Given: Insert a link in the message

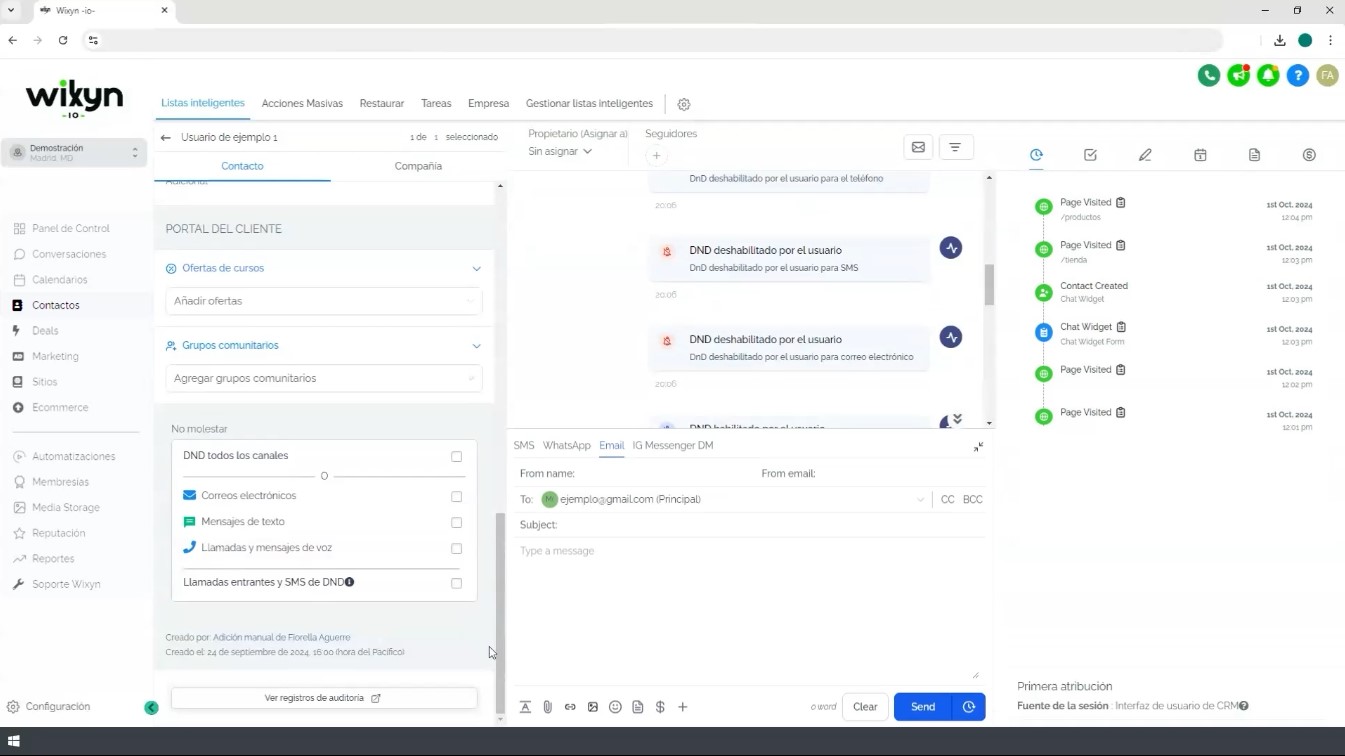Looking at the screenshot, I should click(x=570, y=707).
